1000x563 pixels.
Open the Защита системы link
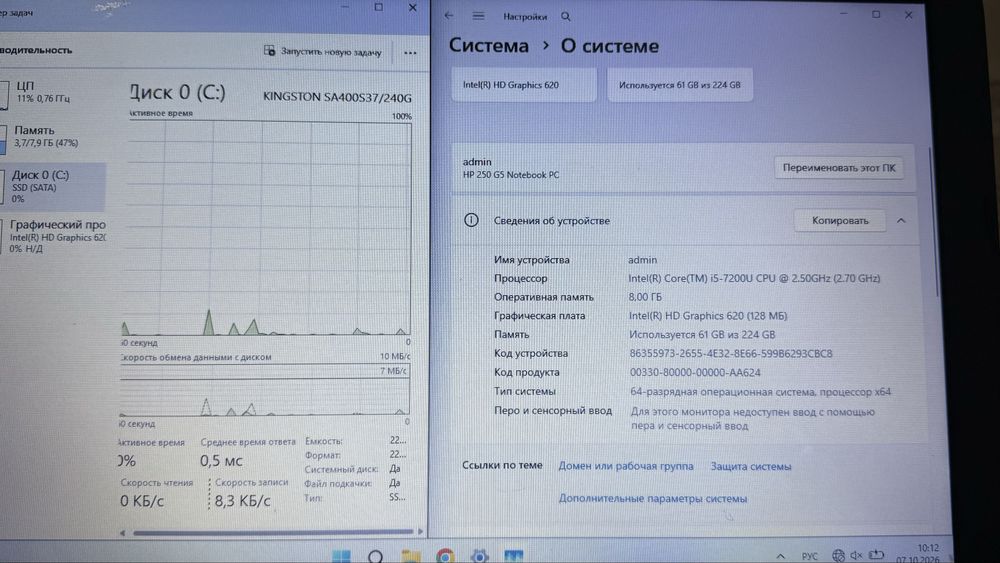[x=751, y=467]
